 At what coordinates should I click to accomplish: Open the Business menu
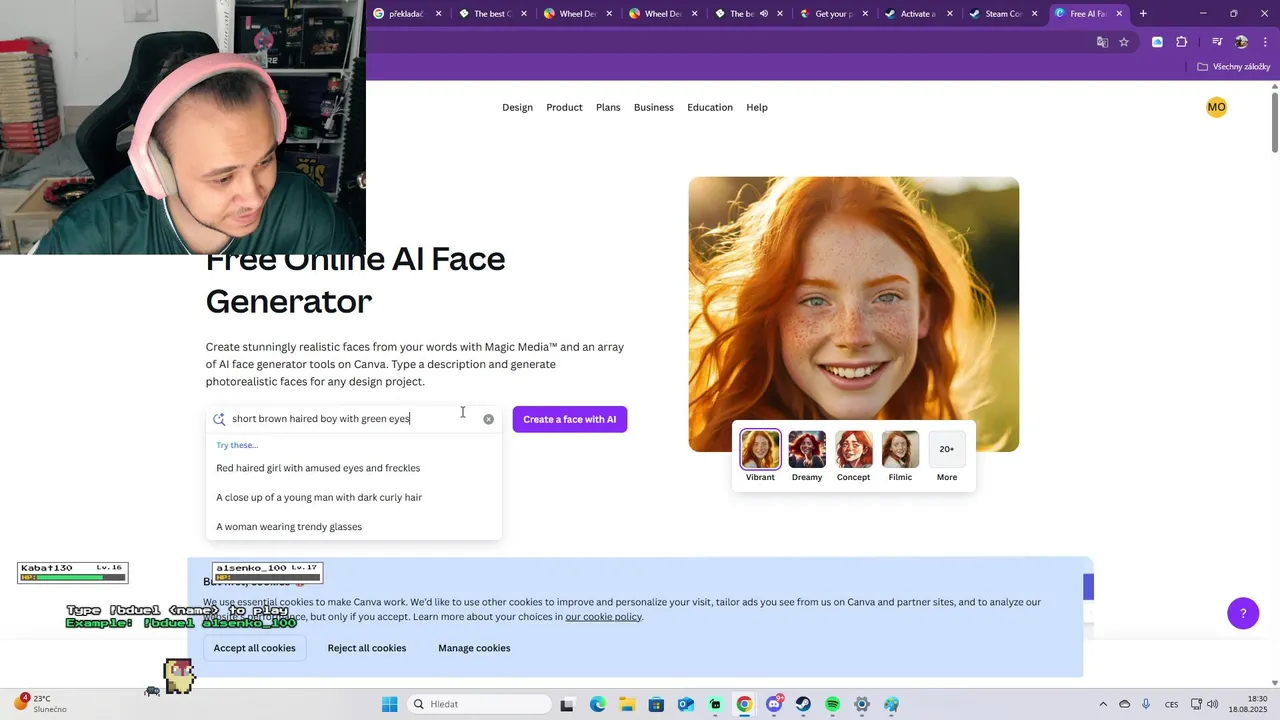coord(654,107)
